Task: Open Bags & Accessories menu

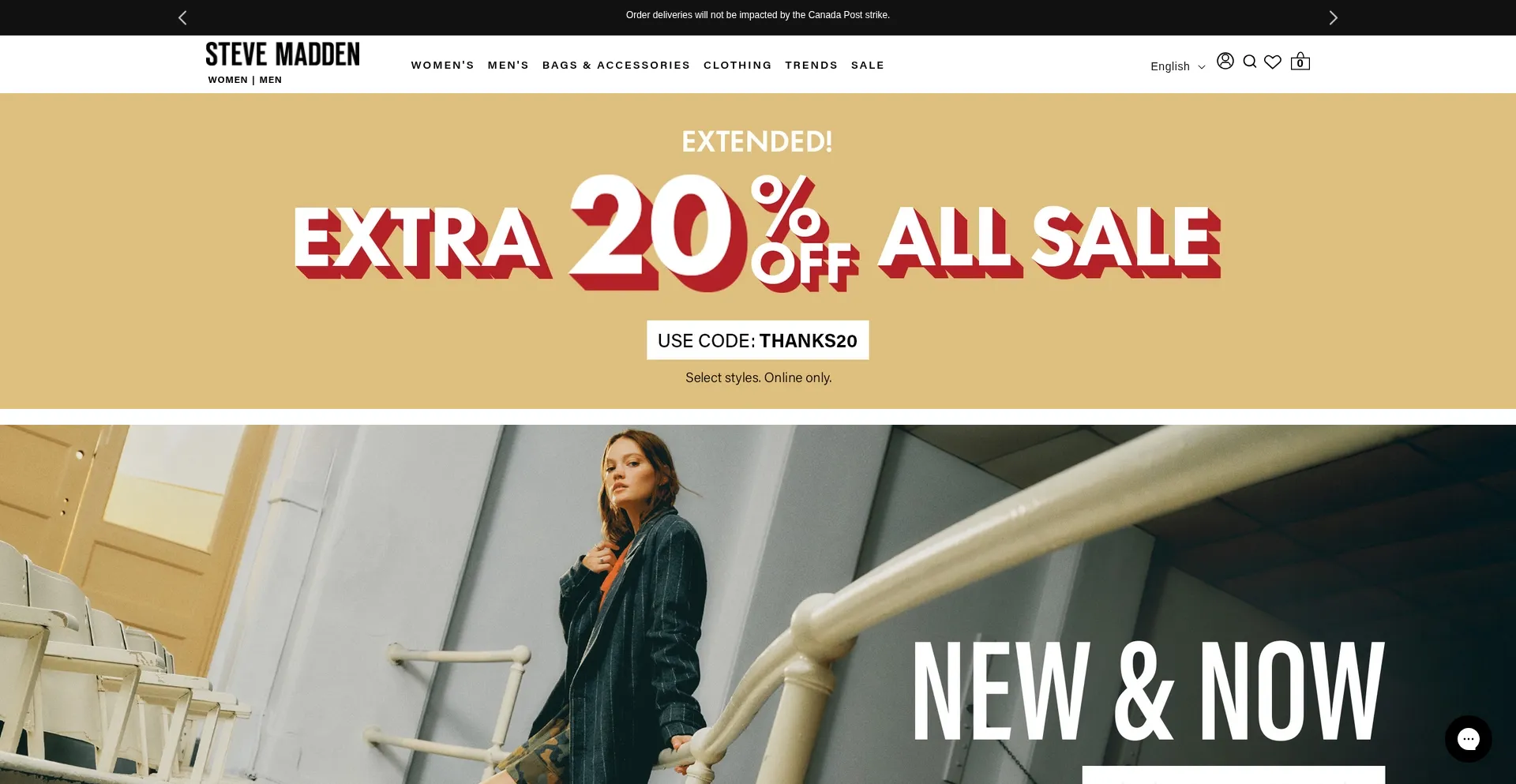Action: 616,65
